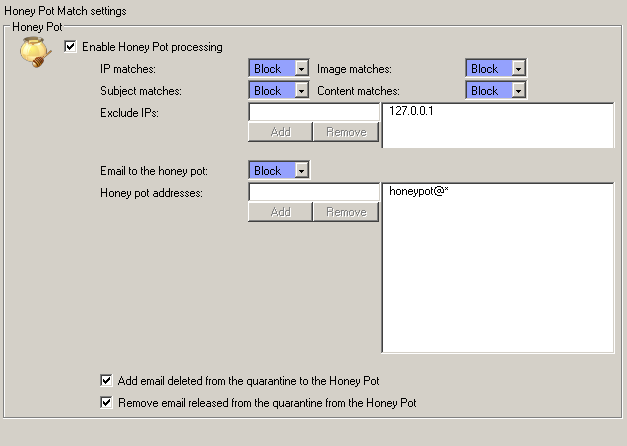Viewport: 627px width, 446px height.
Task: Open the IP matches dropdown
Action: click(301, 69)
